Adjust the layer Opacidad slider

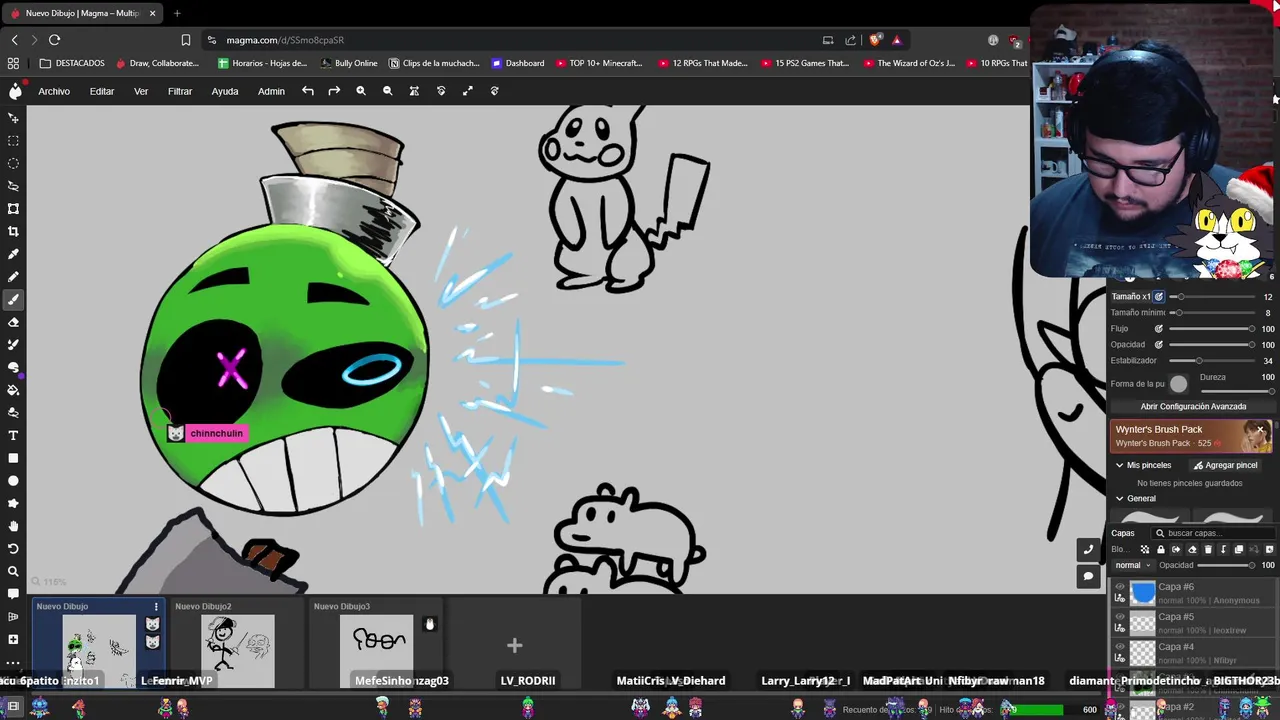1226,566
